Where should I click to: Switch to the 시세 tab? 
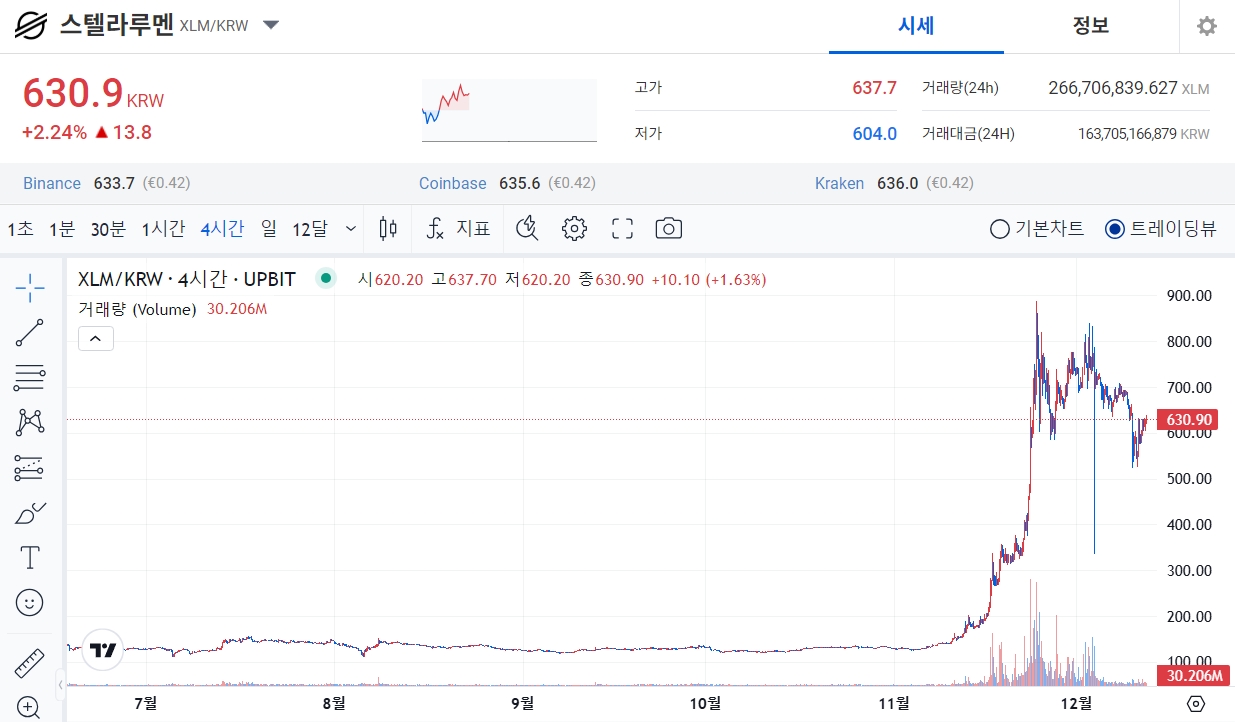coord(916,26)
